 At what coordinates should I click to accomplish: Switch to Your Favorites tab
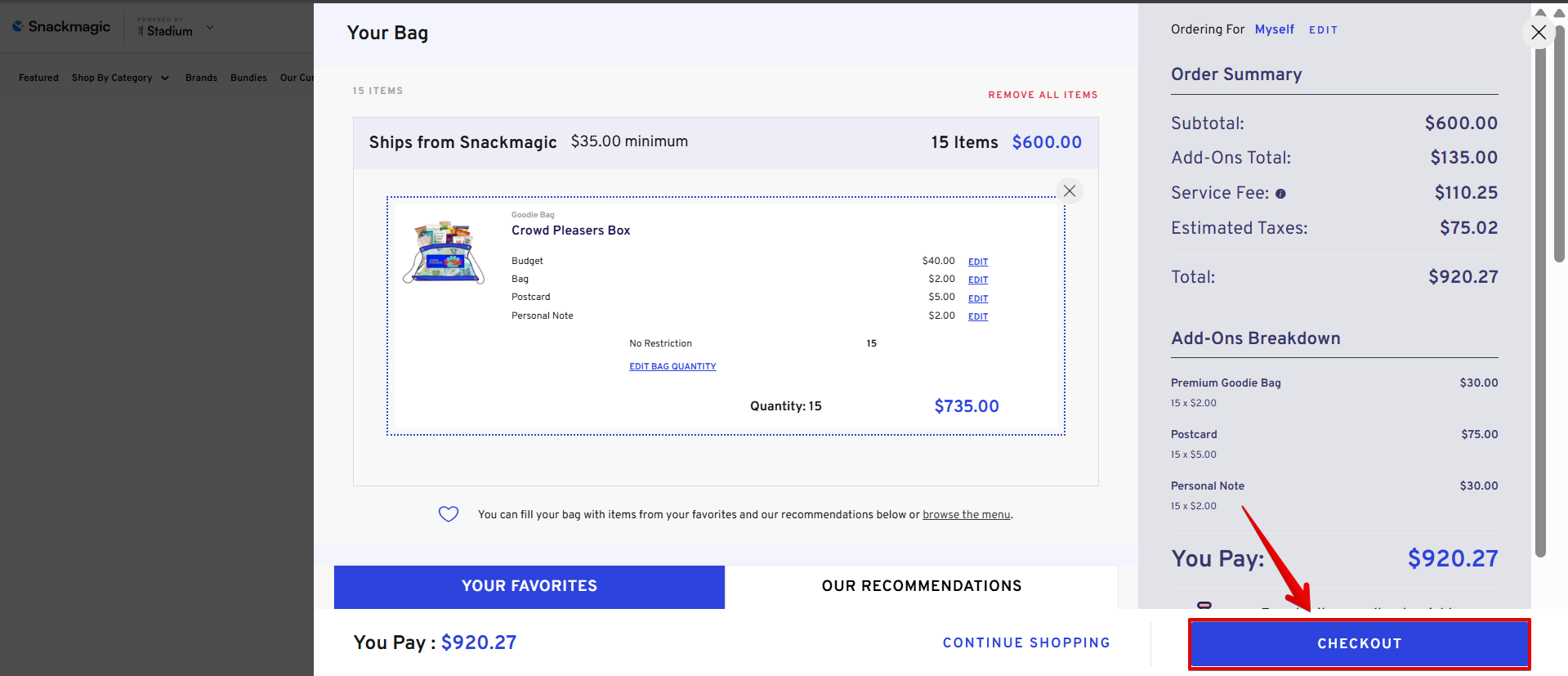coord(529,586)
